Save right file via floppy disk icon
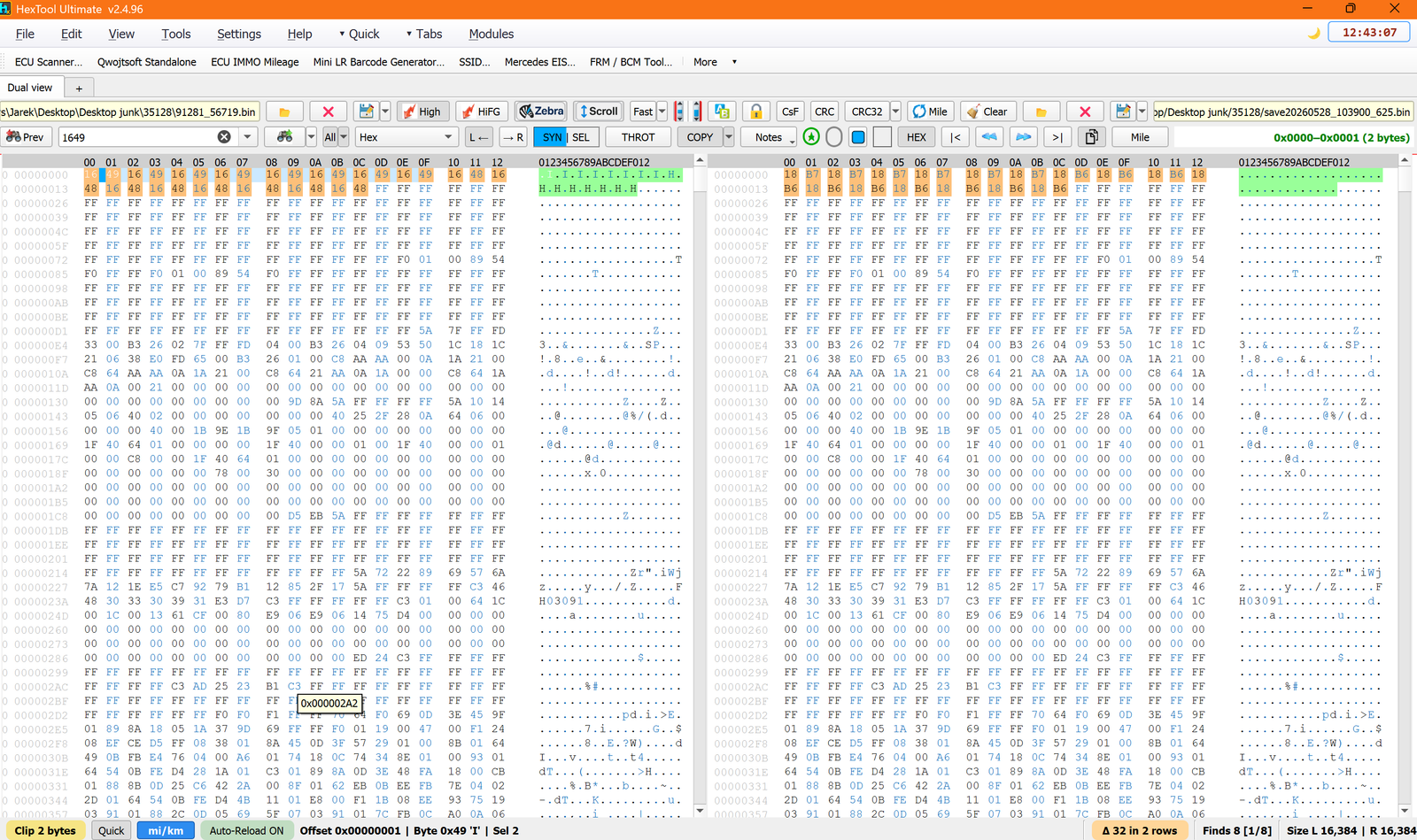1417x840 pixels. (x=1123, y=112)
